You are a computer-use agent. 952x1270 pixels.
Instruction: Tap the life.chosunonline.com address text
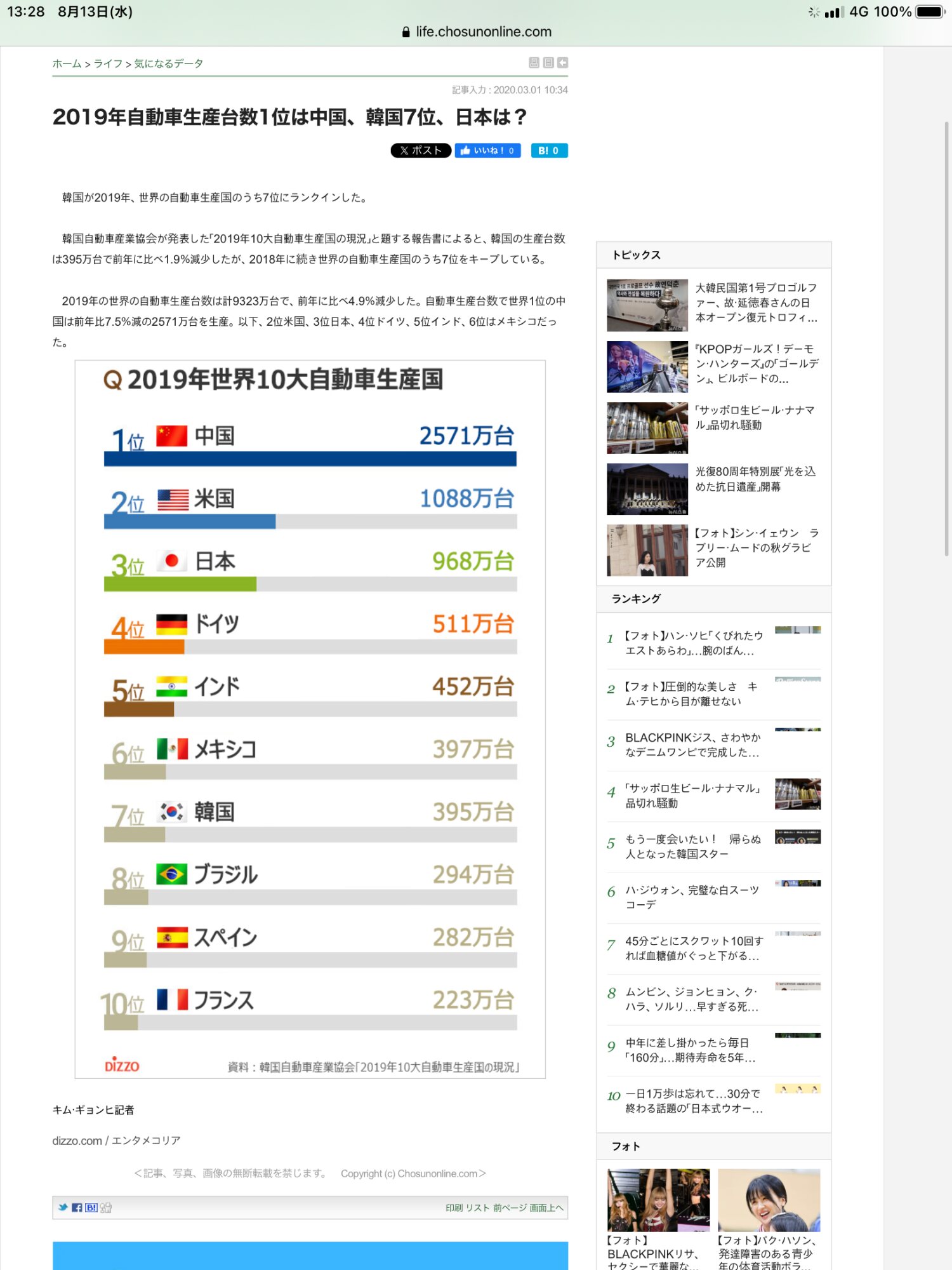coord(484,32)
